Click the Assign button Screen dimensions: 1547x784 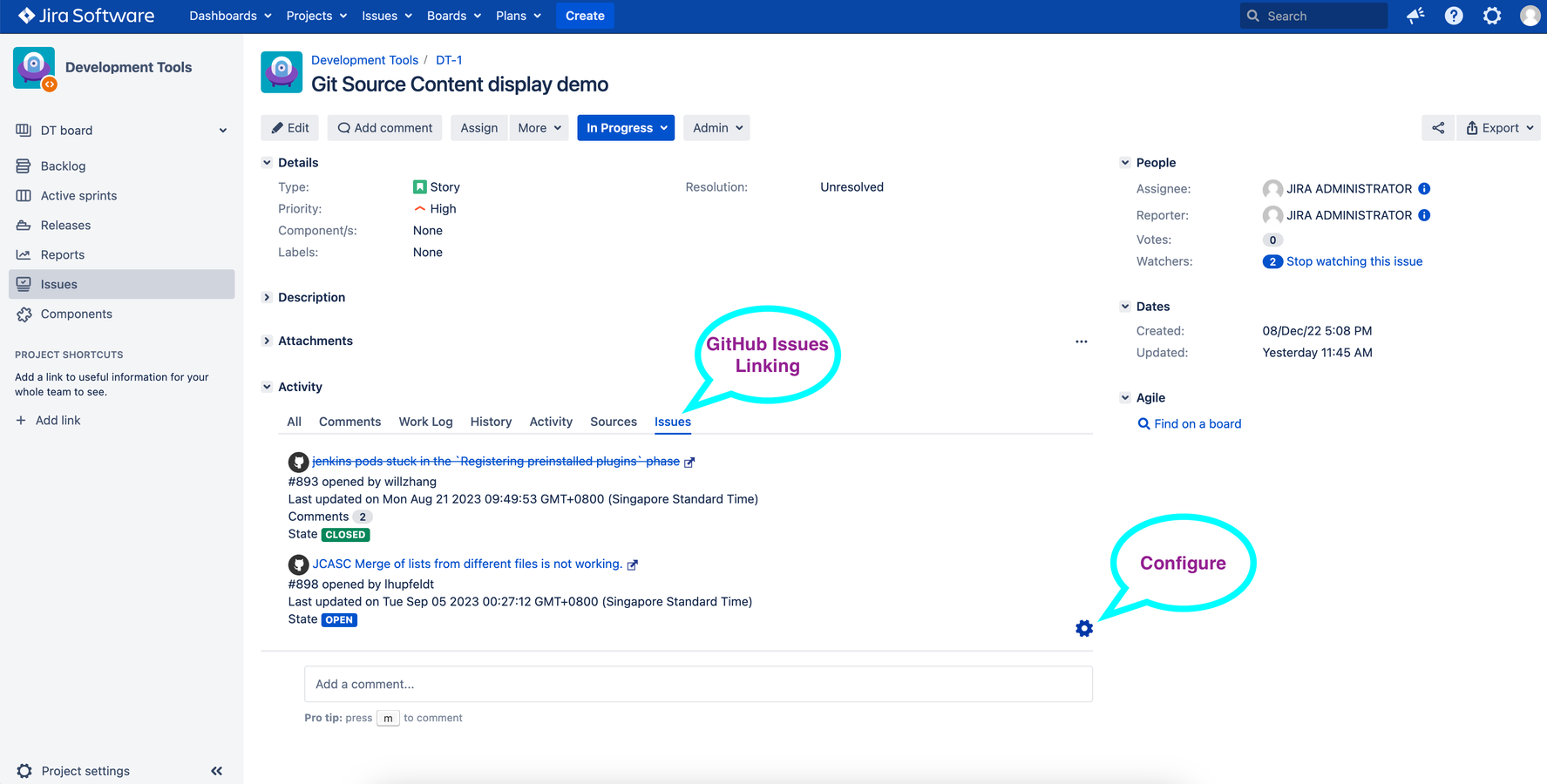tap(479, 128)
